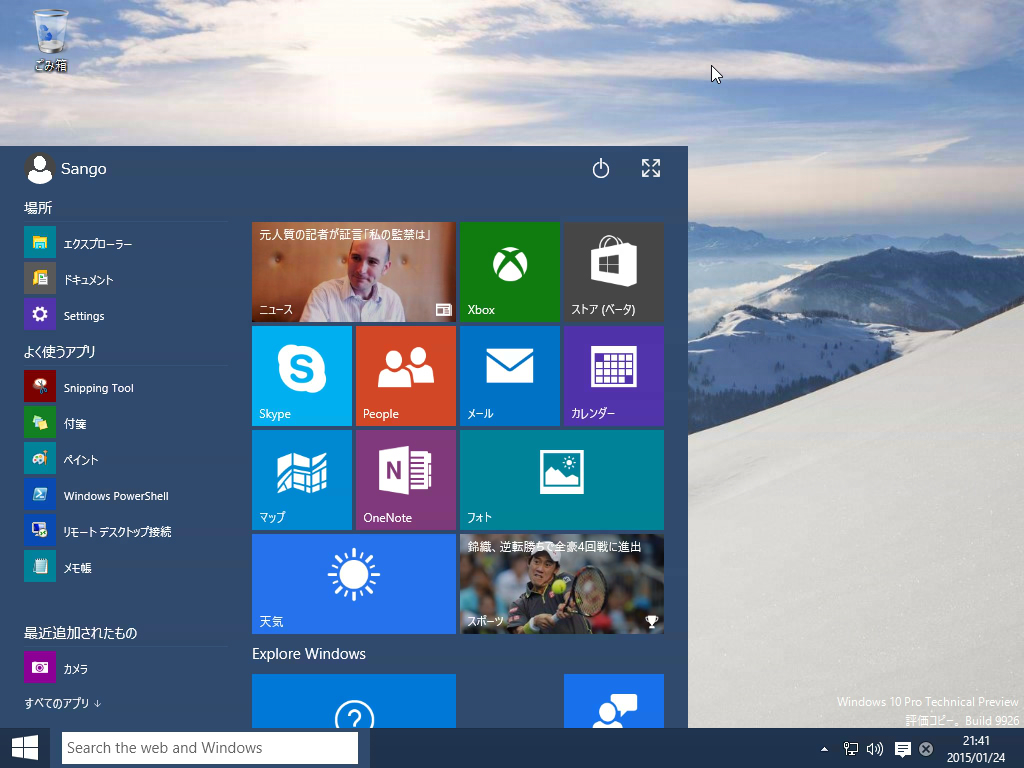The image size is (1024, 768).
Task: Open メモ帳 notepad
Action: click(x=125, y=567)
